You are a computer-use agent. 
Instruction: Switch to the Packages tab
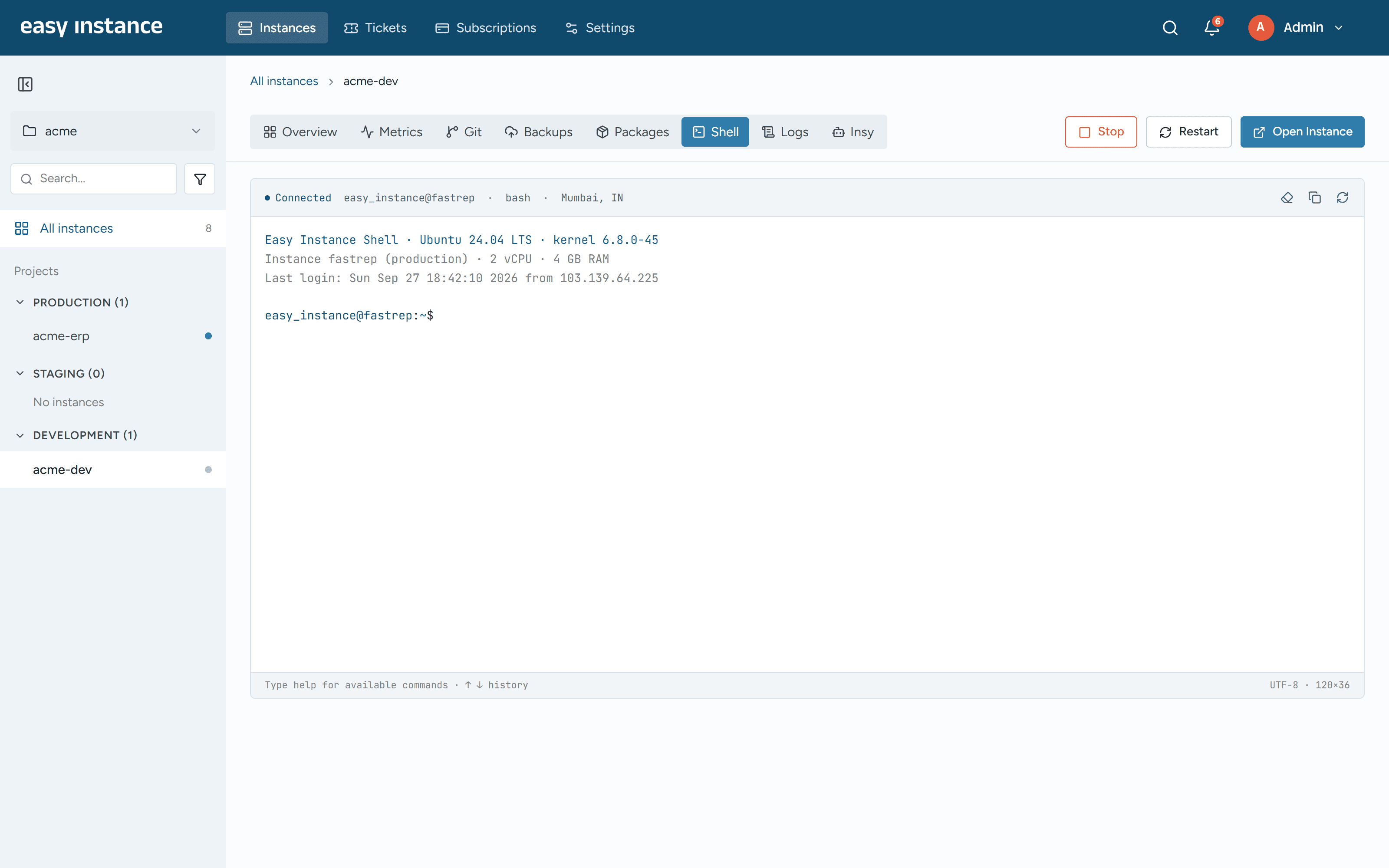(632, 132)
